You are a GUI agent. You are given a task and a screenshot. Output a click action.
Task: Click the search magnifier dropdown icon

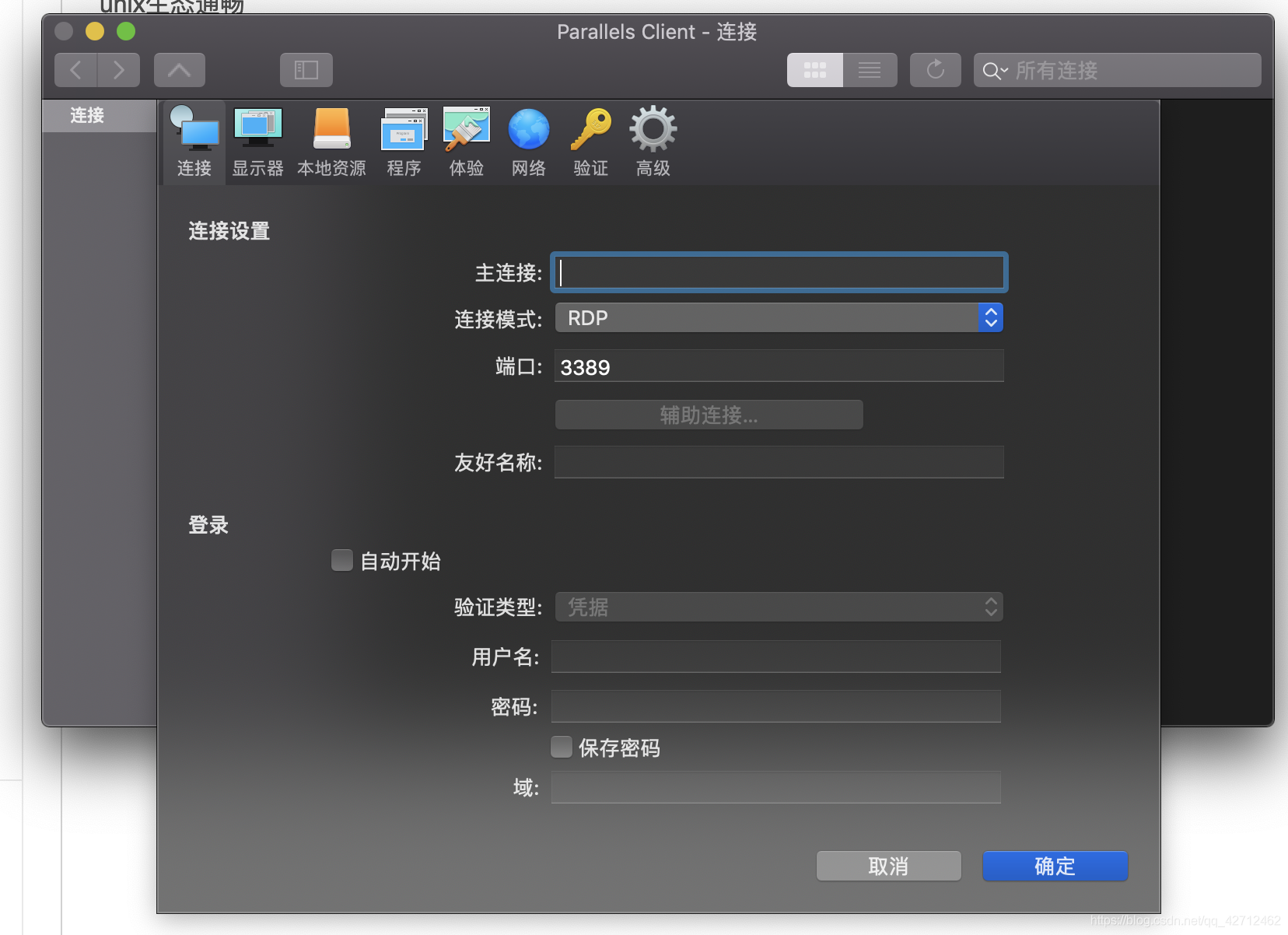995,71
